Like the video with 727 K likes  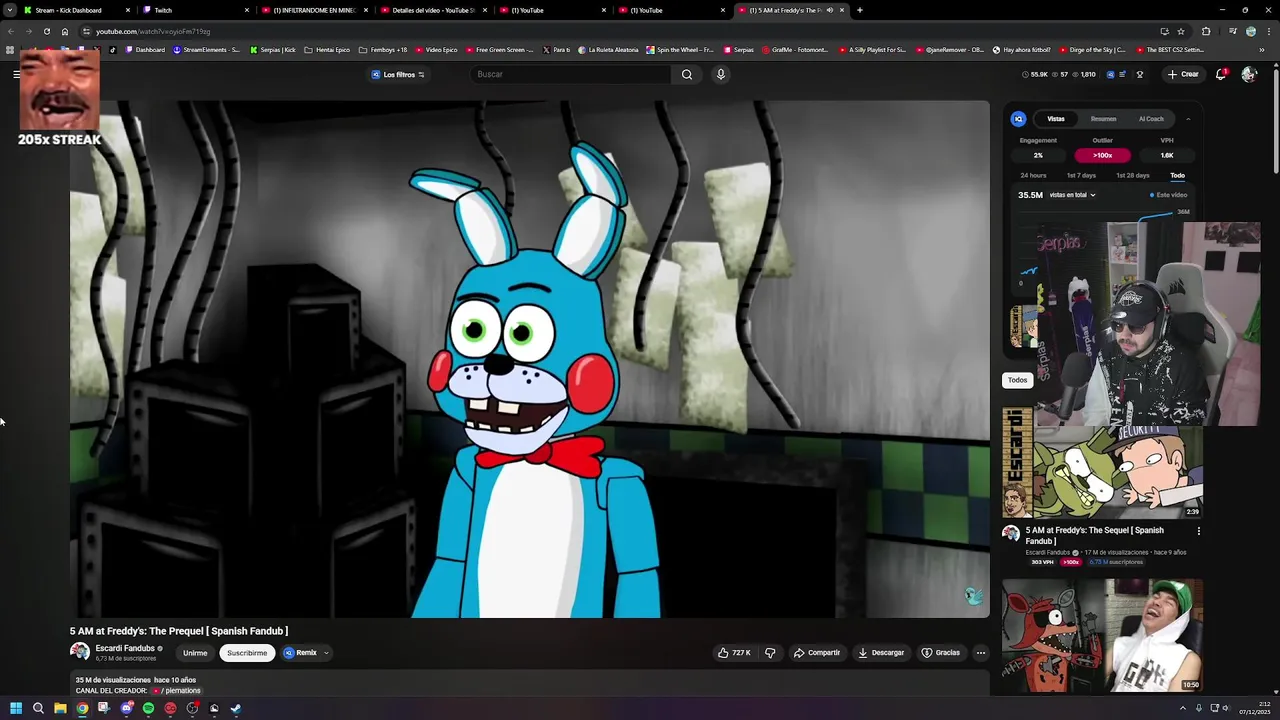[x=734, y=653]
